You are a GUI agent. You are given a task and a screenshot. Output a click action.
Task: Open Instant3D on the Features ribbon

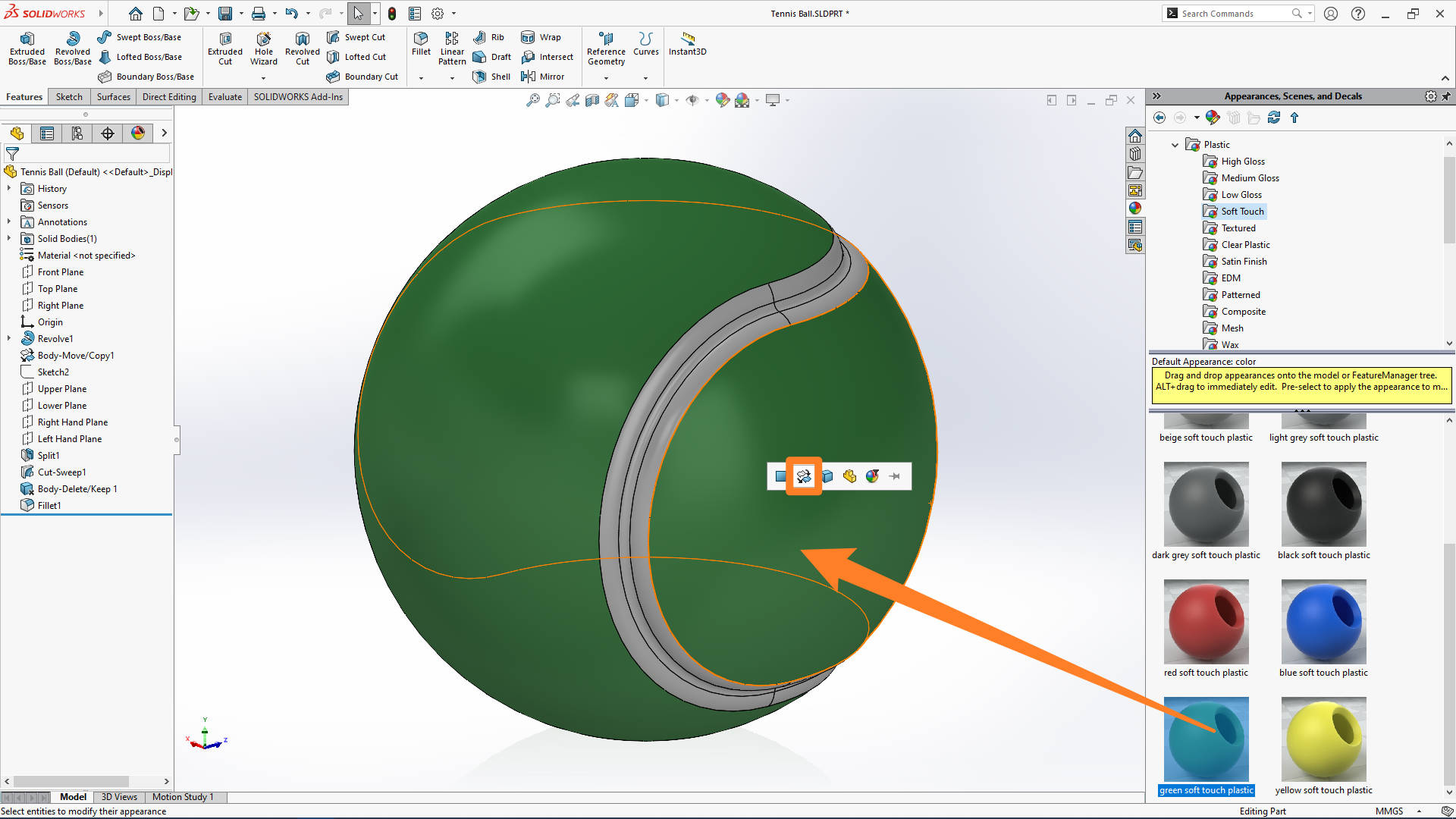coord(687,43)
